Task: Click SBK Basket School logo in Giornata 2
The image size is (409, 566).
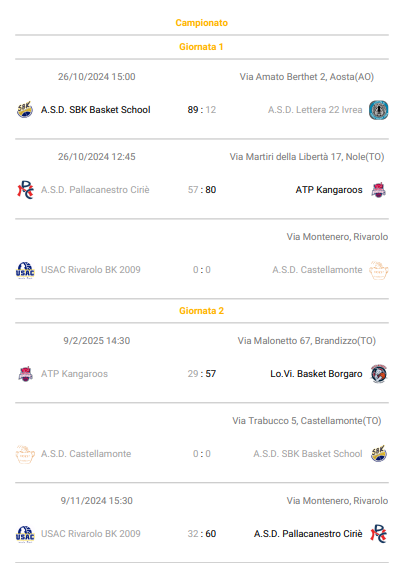Action: pyautogui.click(x=379, y=454)
